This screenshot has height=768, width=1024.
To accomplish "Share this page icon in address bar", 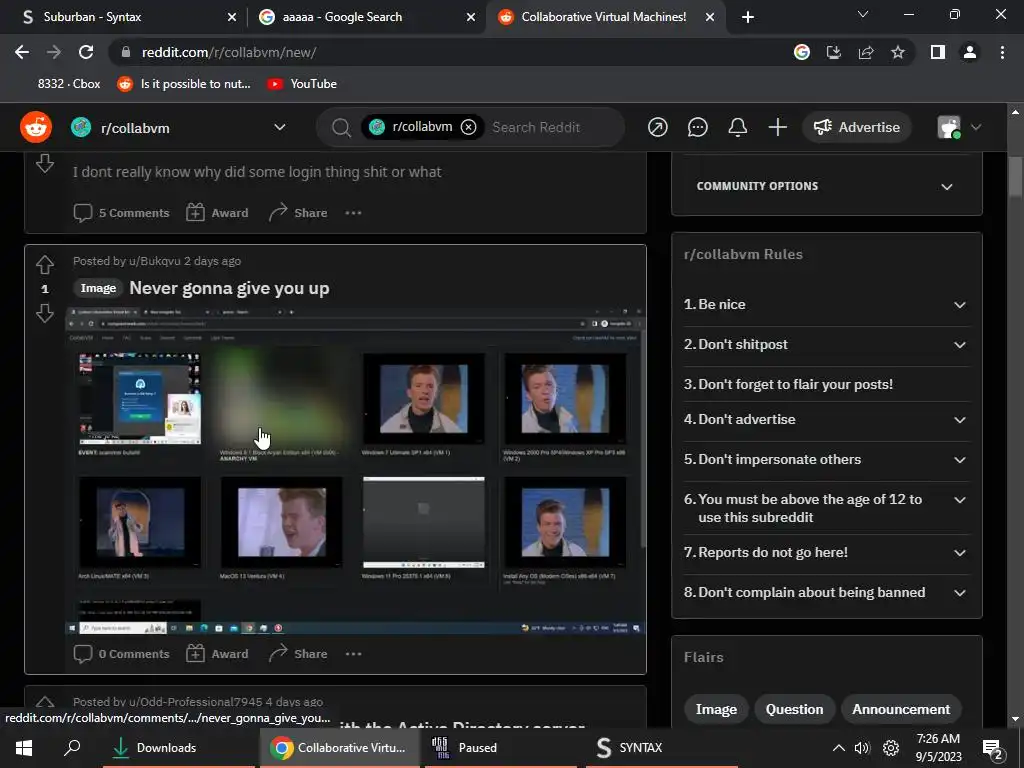I will pos(866,52).
